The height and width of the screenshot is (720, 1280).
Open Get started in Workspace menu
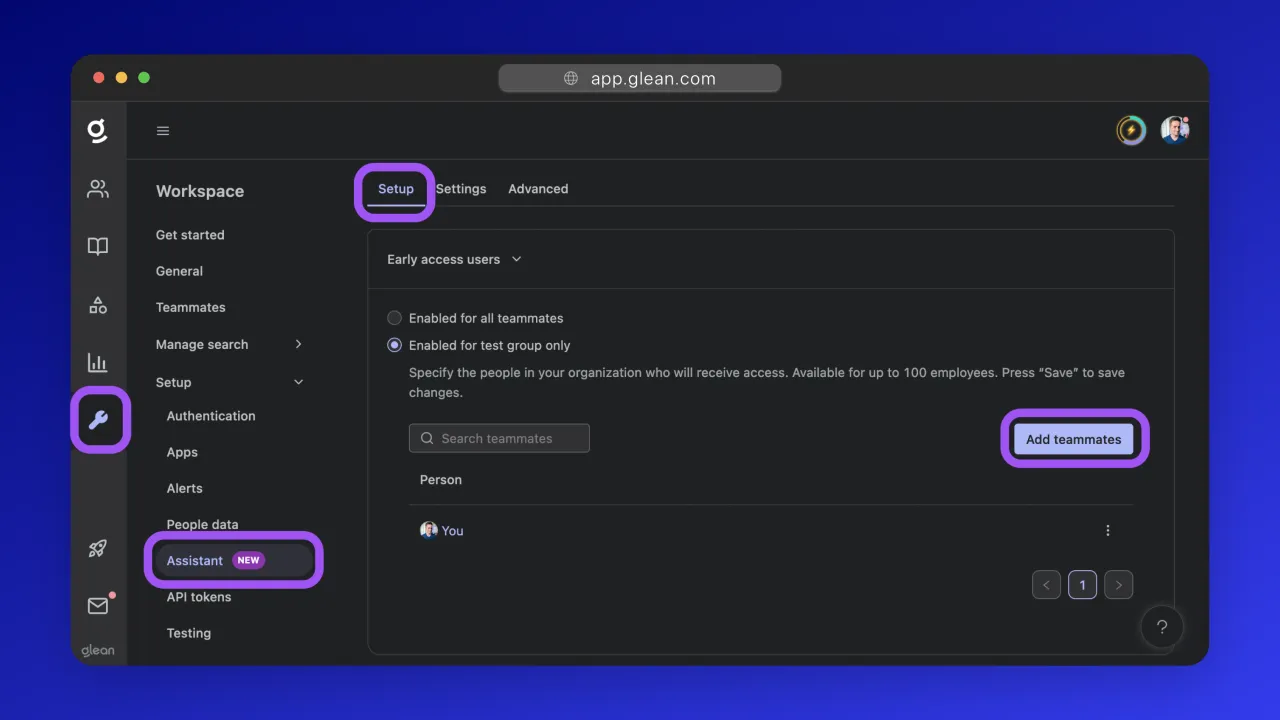[x=190, y=235]
